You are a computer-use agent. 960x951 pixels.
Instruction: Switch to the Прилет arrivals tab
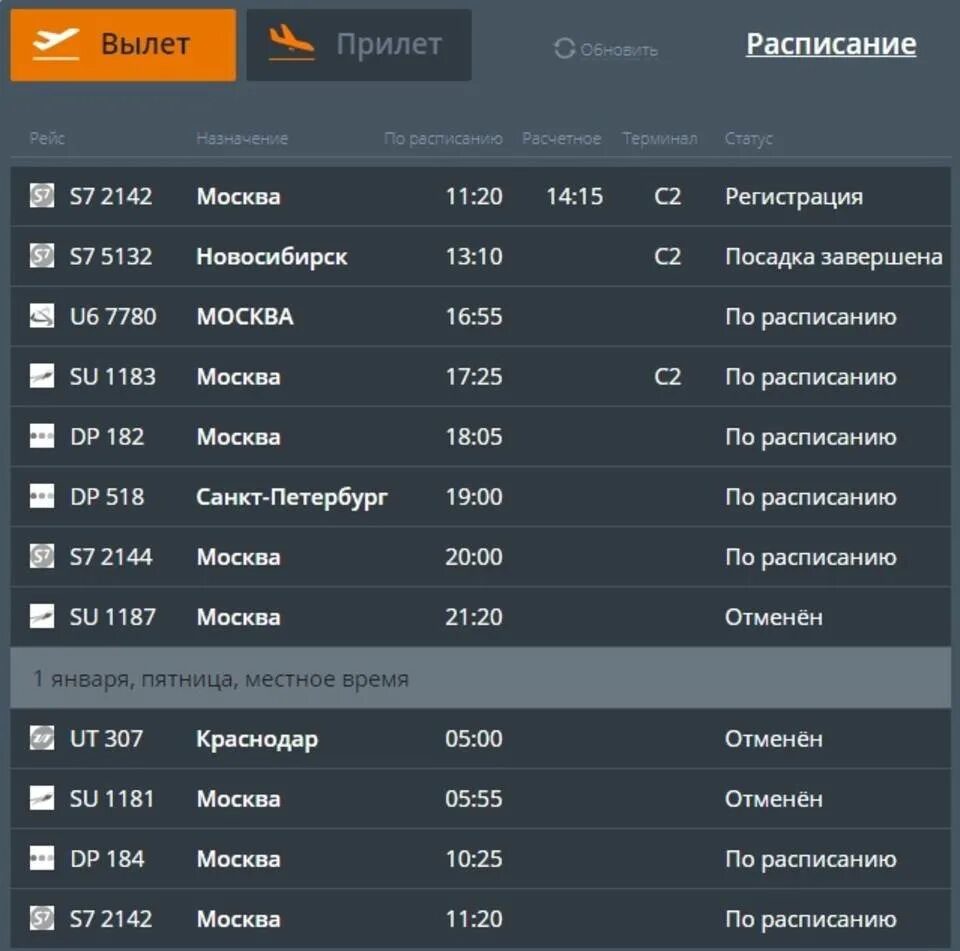click(x=359, y=45)
